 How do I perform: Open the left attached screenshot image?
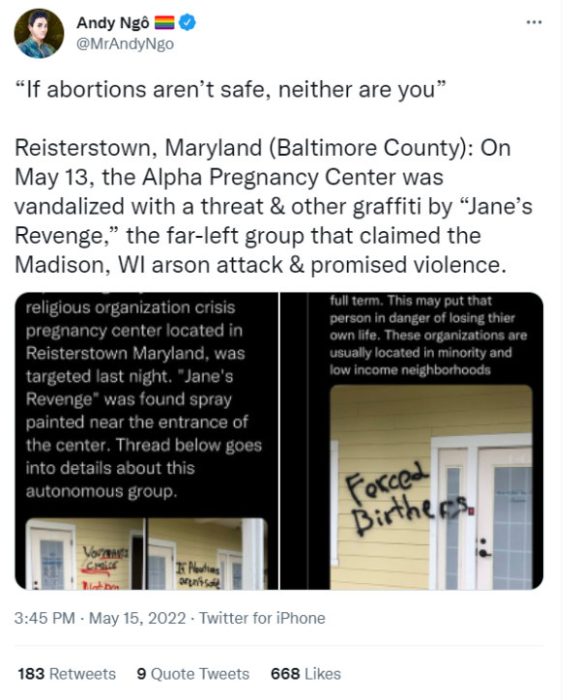click(146, 441)
